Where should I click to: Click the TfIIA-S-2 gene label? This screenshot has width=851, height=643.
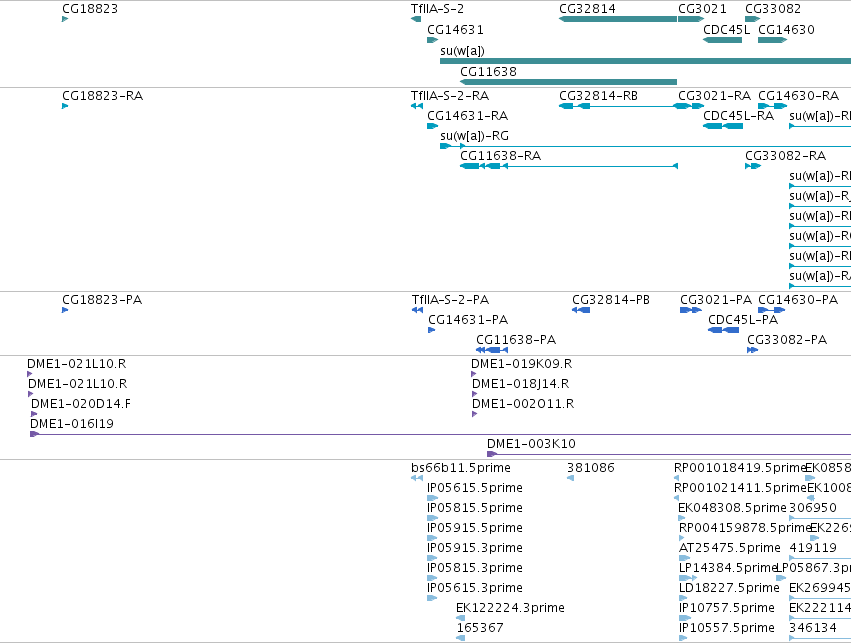tap(437, 9)
